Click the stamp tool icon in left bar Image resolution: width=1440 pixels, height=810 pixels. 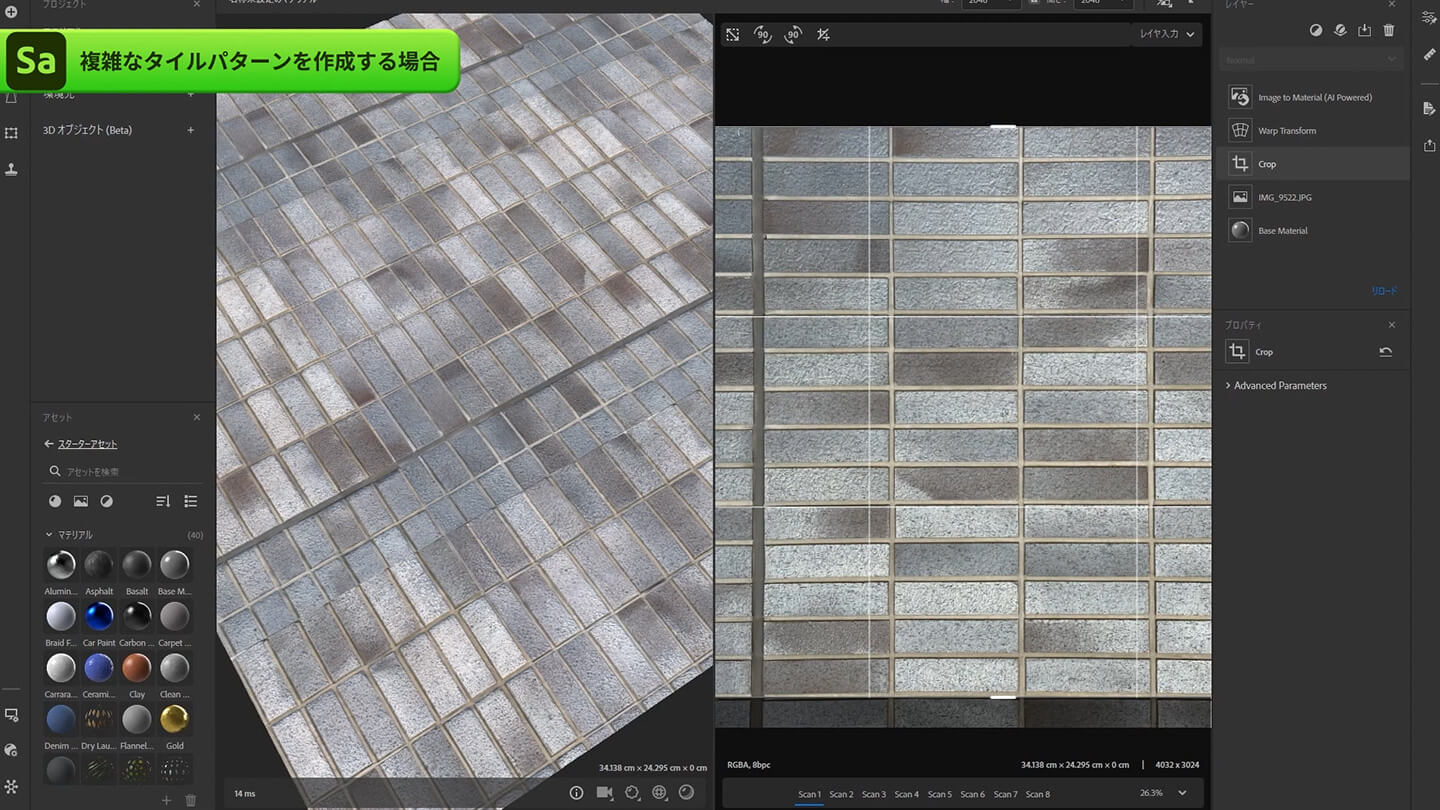(x=12, y=169)
